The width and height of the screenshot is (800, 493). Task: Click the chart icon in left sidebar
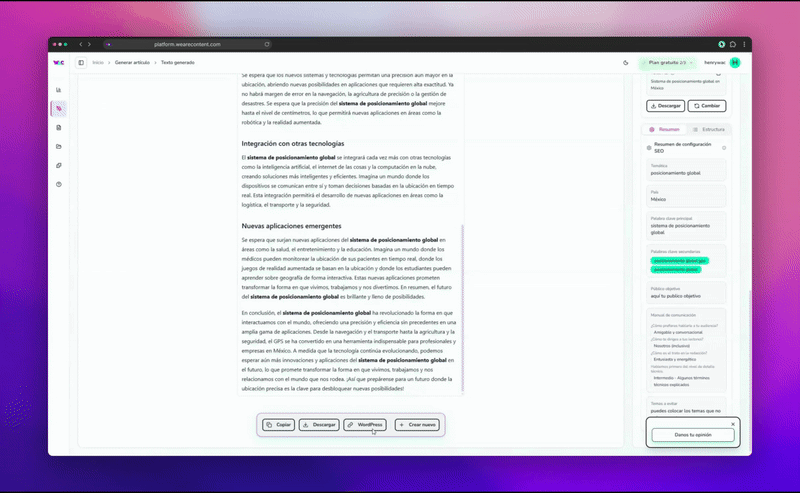58,90
